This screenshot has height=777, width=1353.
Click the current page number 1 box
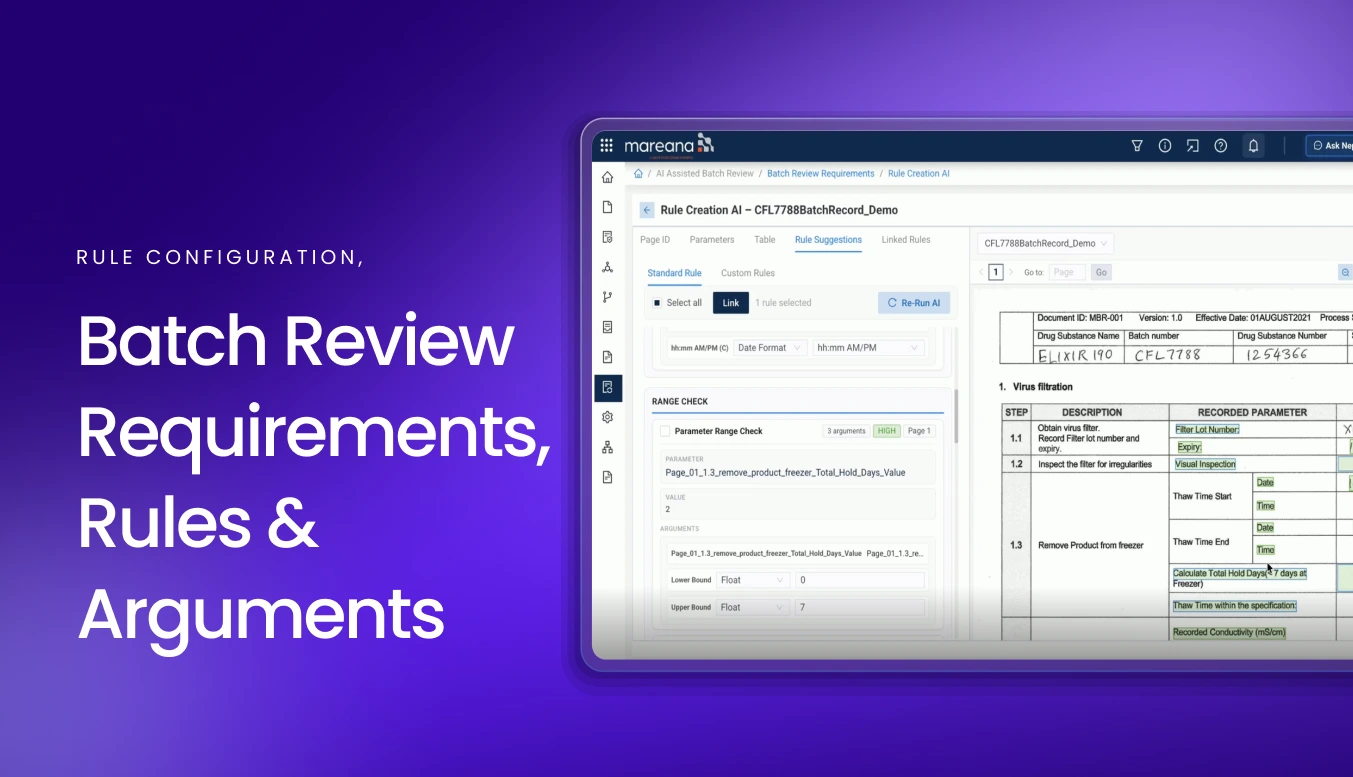point(995,272)
